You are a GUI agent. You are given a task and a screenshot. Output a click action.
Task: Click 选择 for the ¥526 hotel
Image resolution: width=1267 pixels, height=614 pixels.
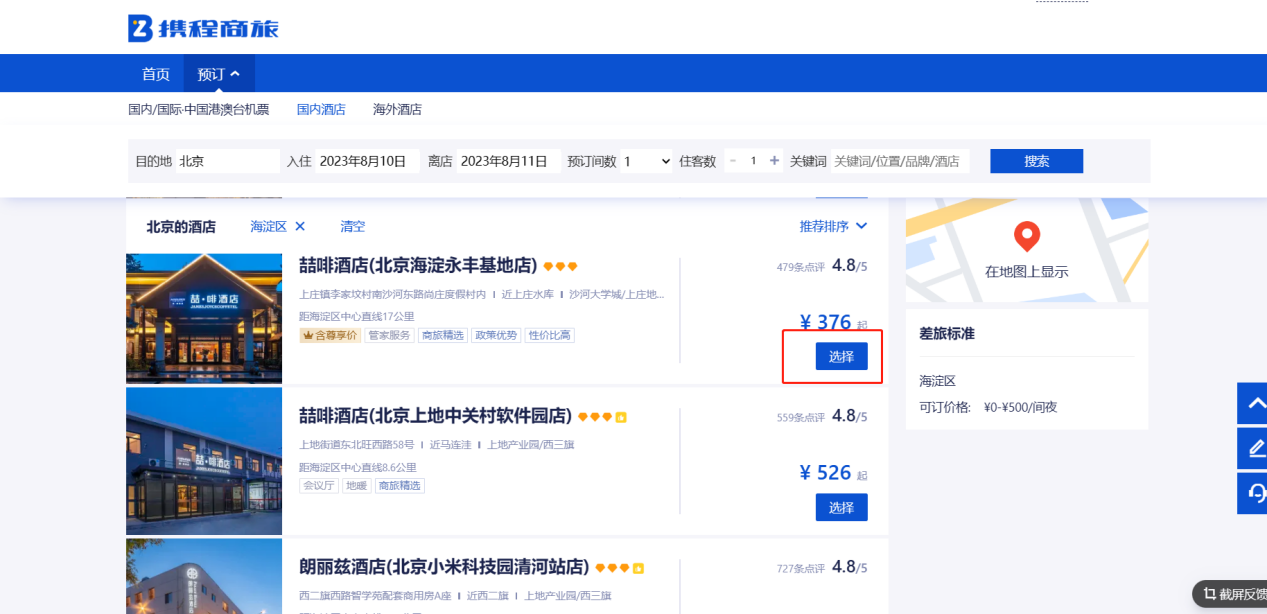coord(841,507)
